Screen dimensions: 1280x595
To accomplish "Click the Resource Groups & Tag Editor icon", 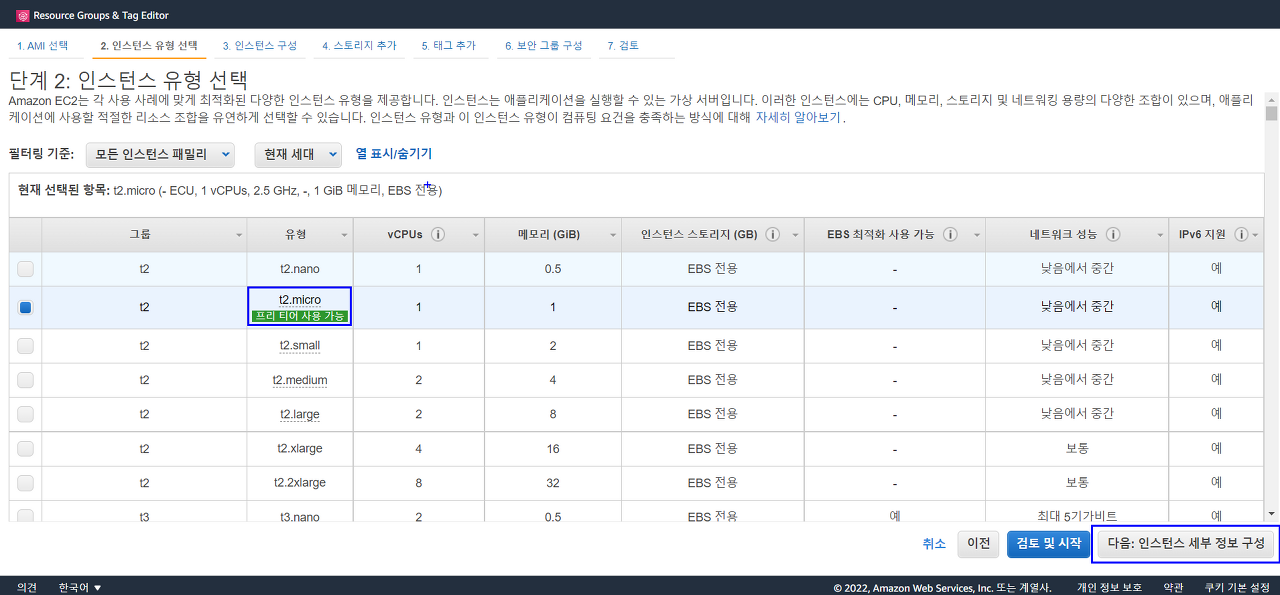I will coord(23,15).
